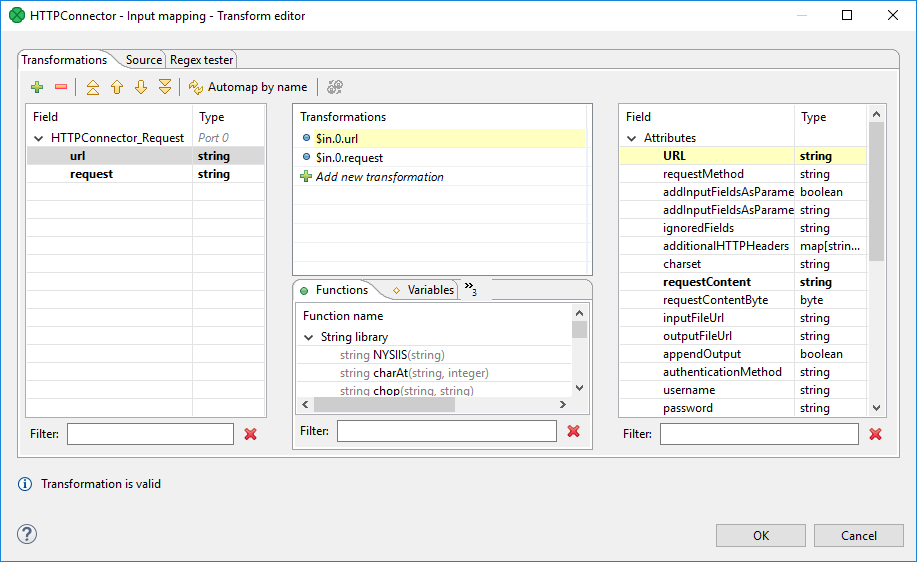
Task: Clear the right output Field filter with red X
Action: (875, 434)
